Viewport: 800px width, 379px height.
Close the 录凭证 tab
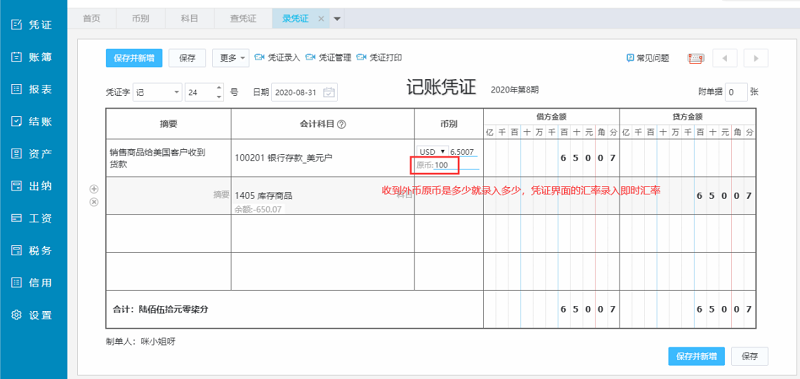point(321,19)
